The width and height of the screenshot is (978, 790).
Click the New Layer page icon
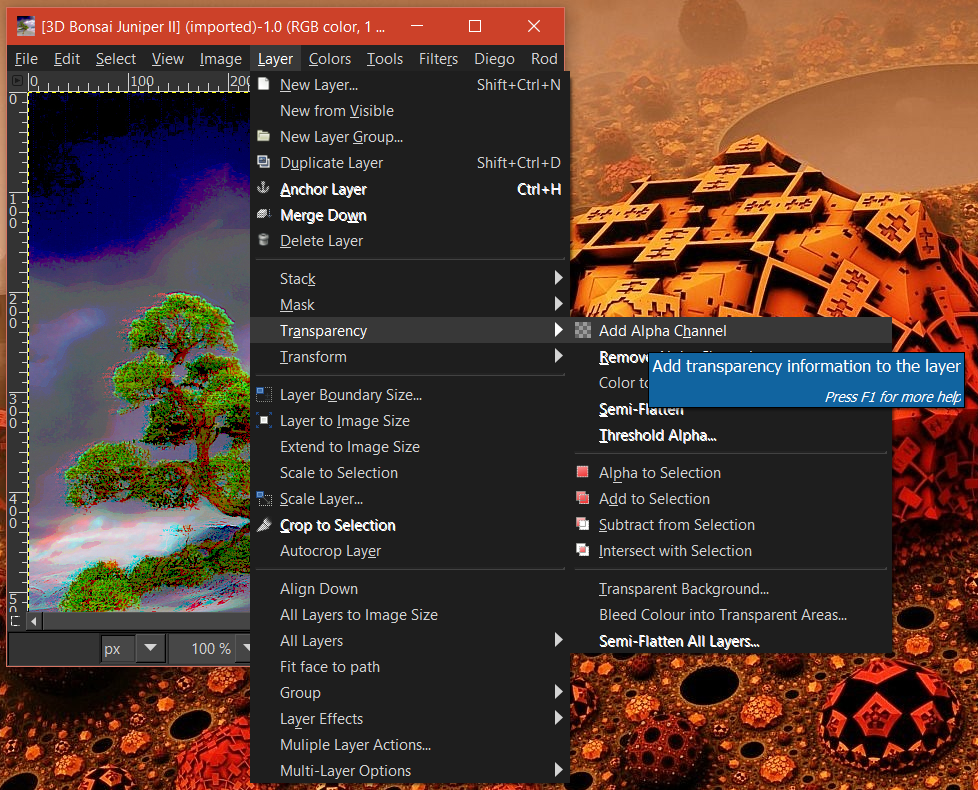pyautogui.click(x=264, y=84)
